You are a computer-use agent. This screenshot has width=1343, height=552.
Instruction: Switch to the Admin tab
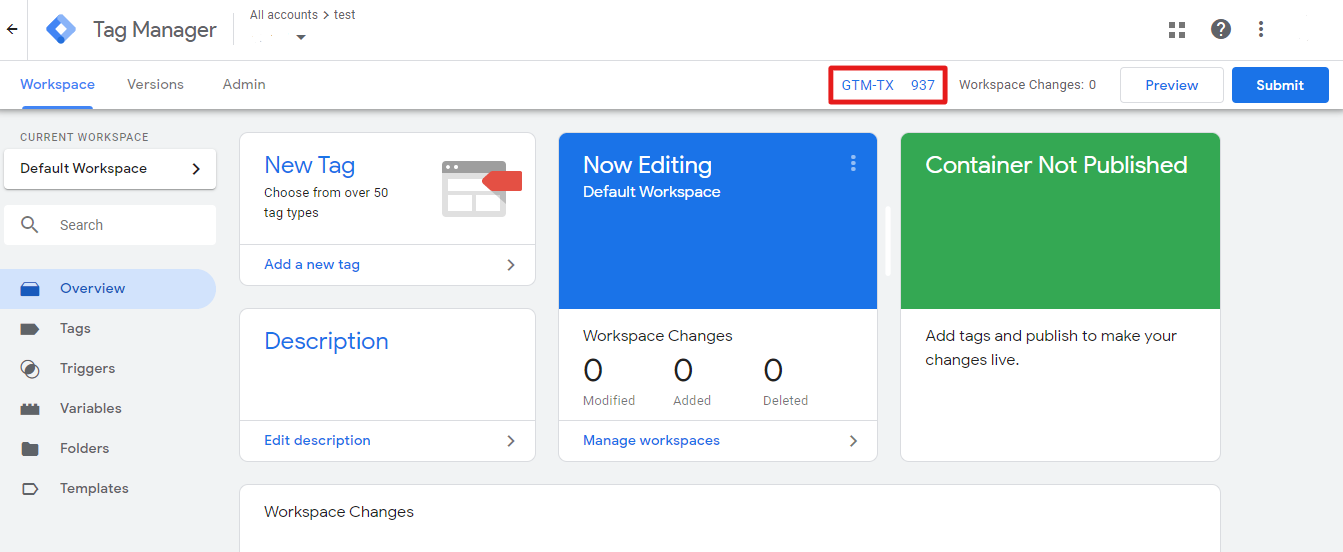pos(244,85)
